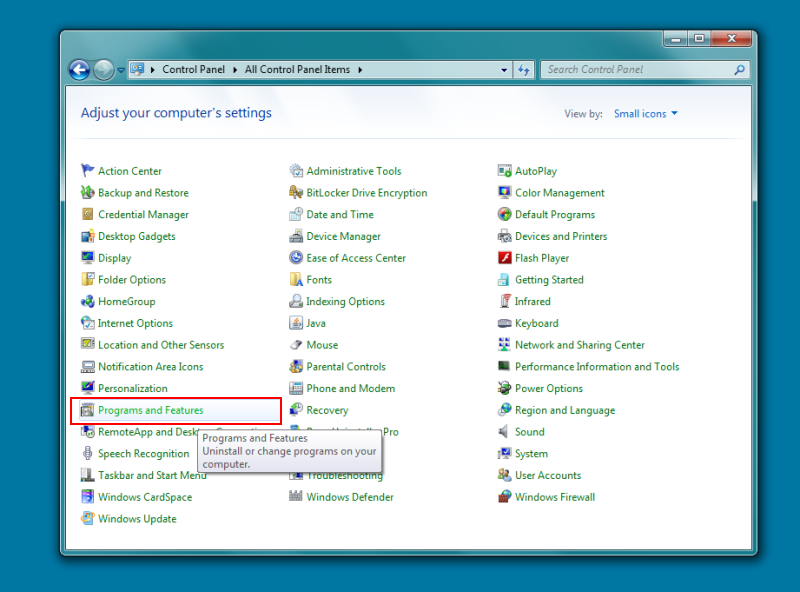This screenshot has width=800, height=592.
Task: Open the Infrared link
Action: tap(532, 302)
